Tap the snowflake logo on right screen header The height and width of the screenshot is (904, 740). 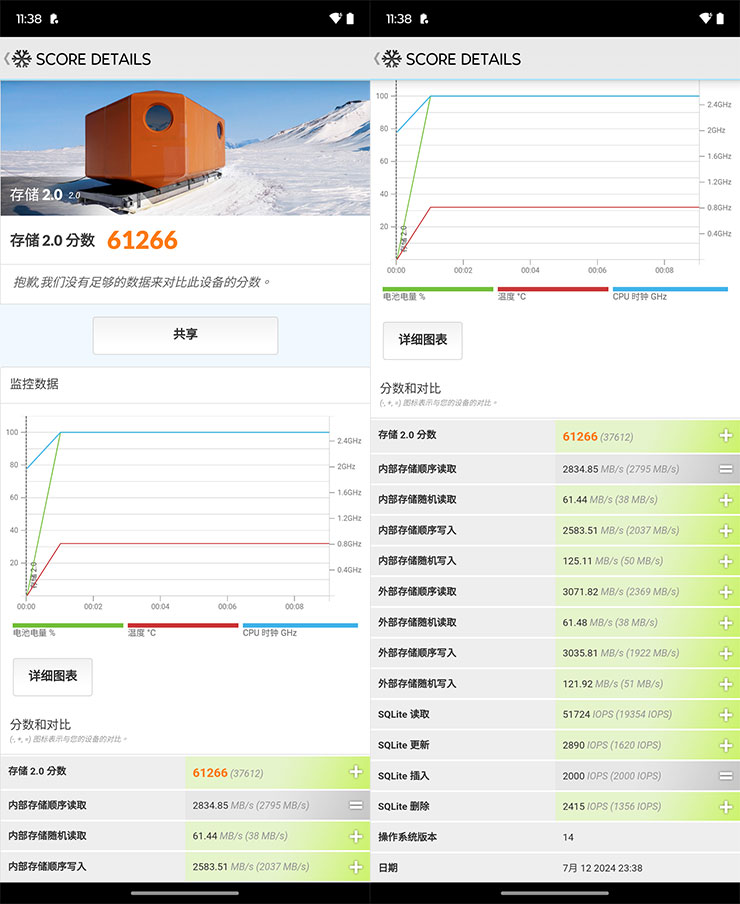392,58
